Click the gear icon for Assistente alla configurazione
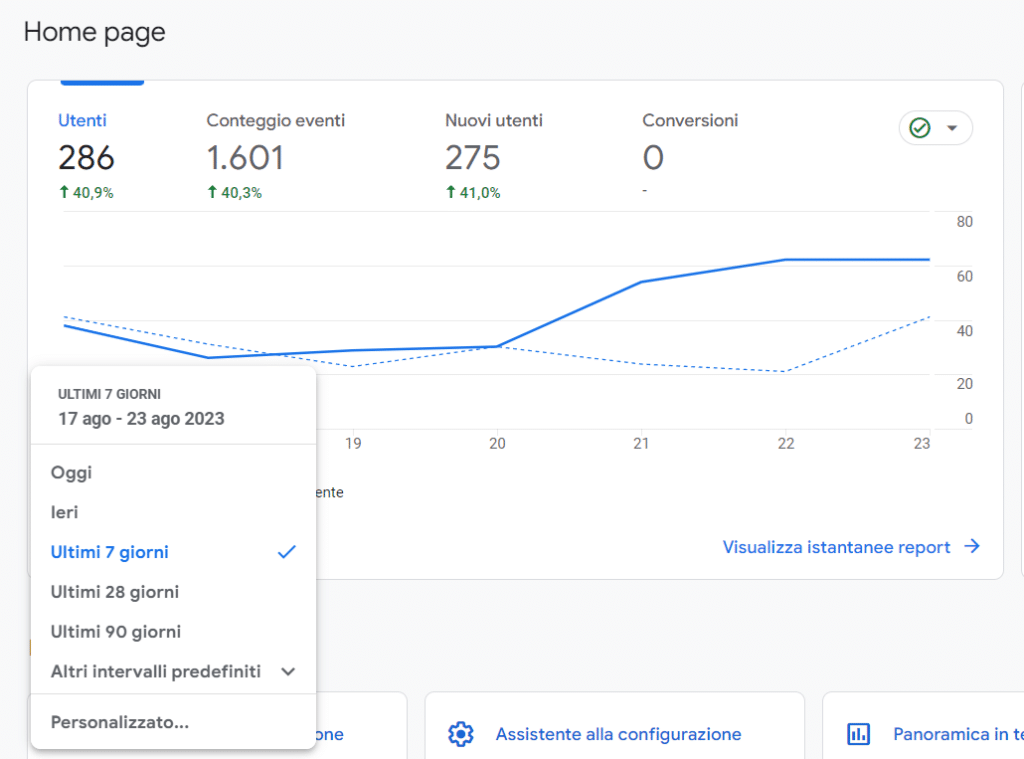The width and height of the screenshot is (1024, 759). 461,734
